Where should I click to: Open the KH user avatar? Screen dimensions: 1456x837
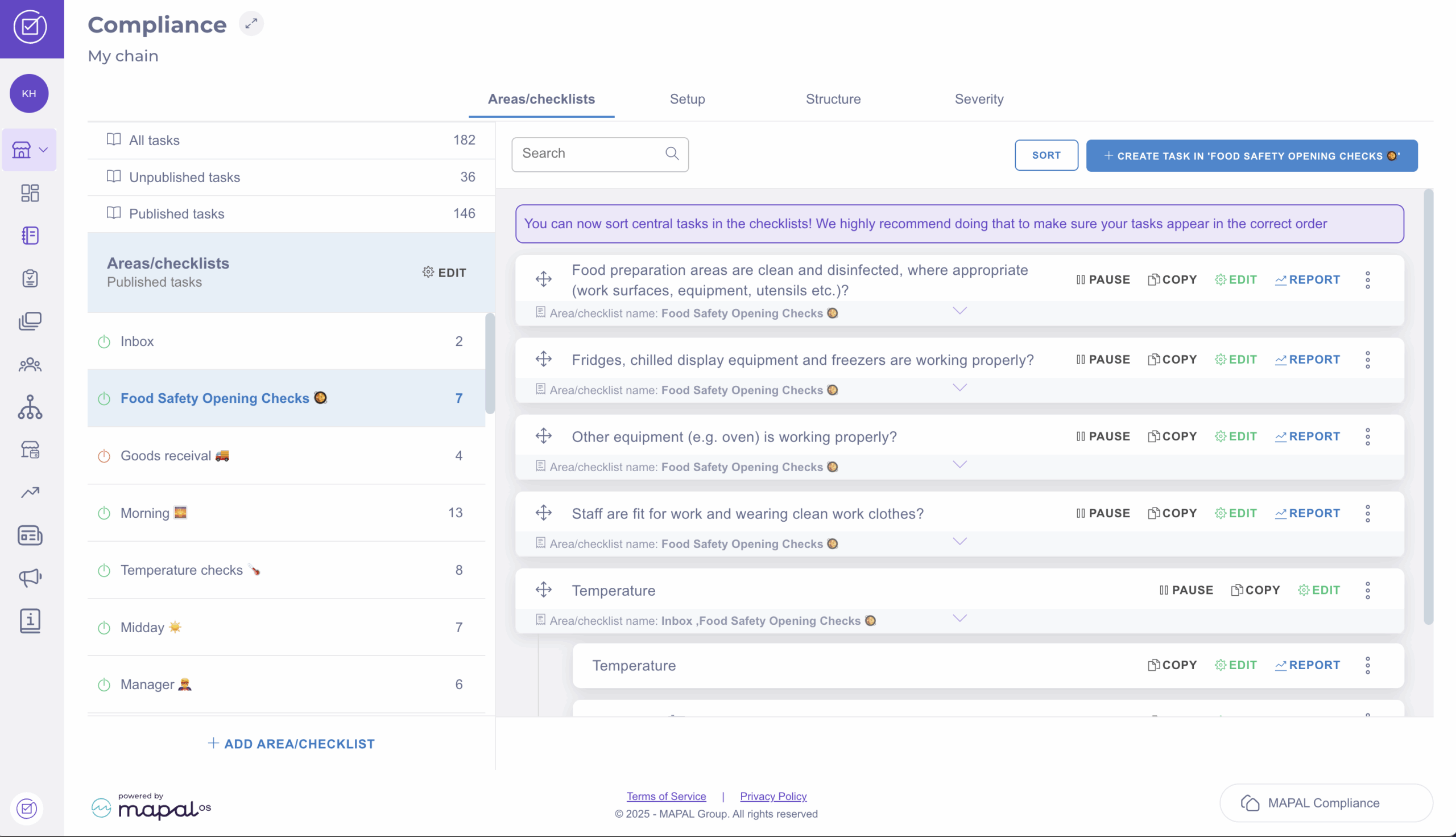29,93
